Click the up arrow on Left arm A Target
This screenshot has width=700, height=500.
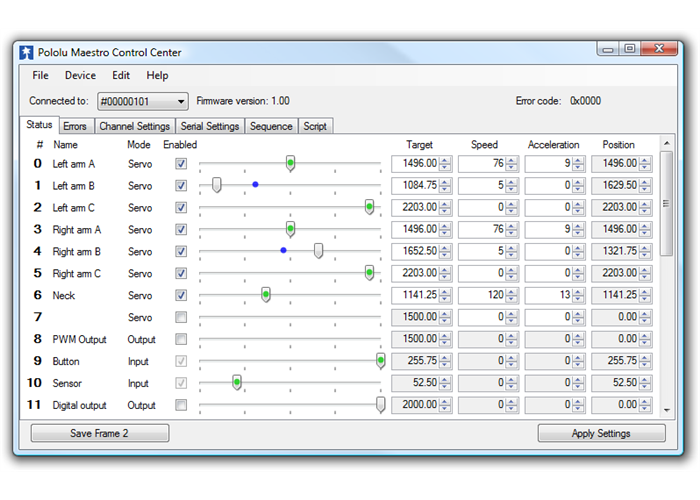coord(445,160)
